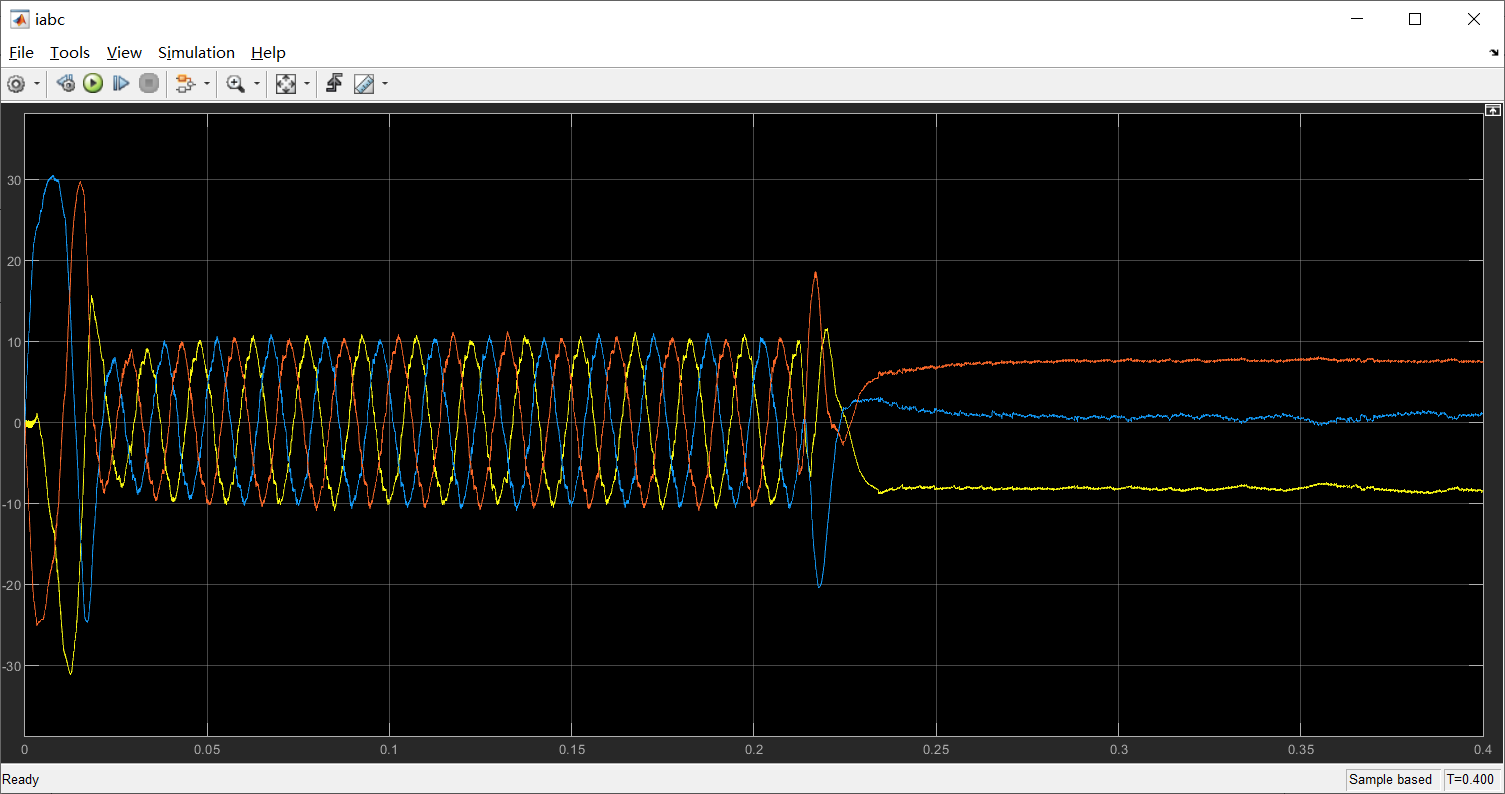The width and height of the screenshot is (1505, 794).
Task: Open the zoom tool dropdown arrow
Action: tap(257, 84)
